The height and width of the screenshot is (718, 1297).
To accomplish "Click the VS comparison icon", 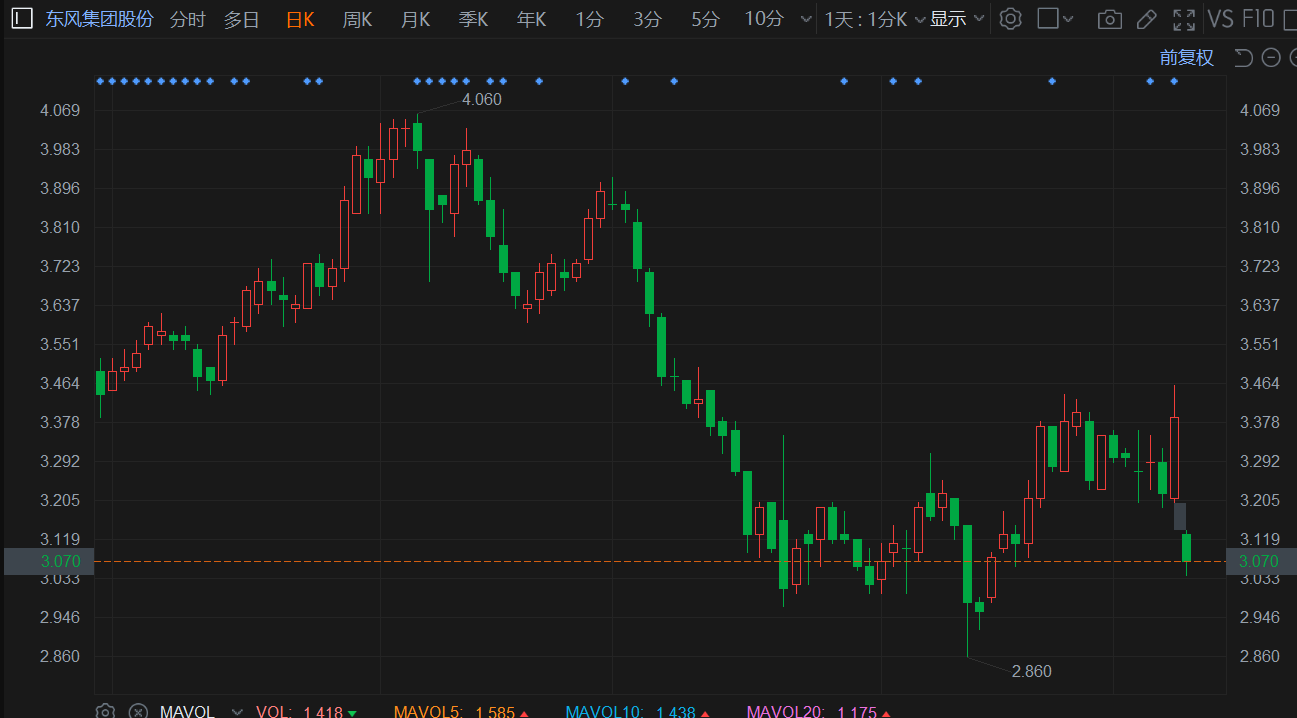I will click(x=1221, y=18).
